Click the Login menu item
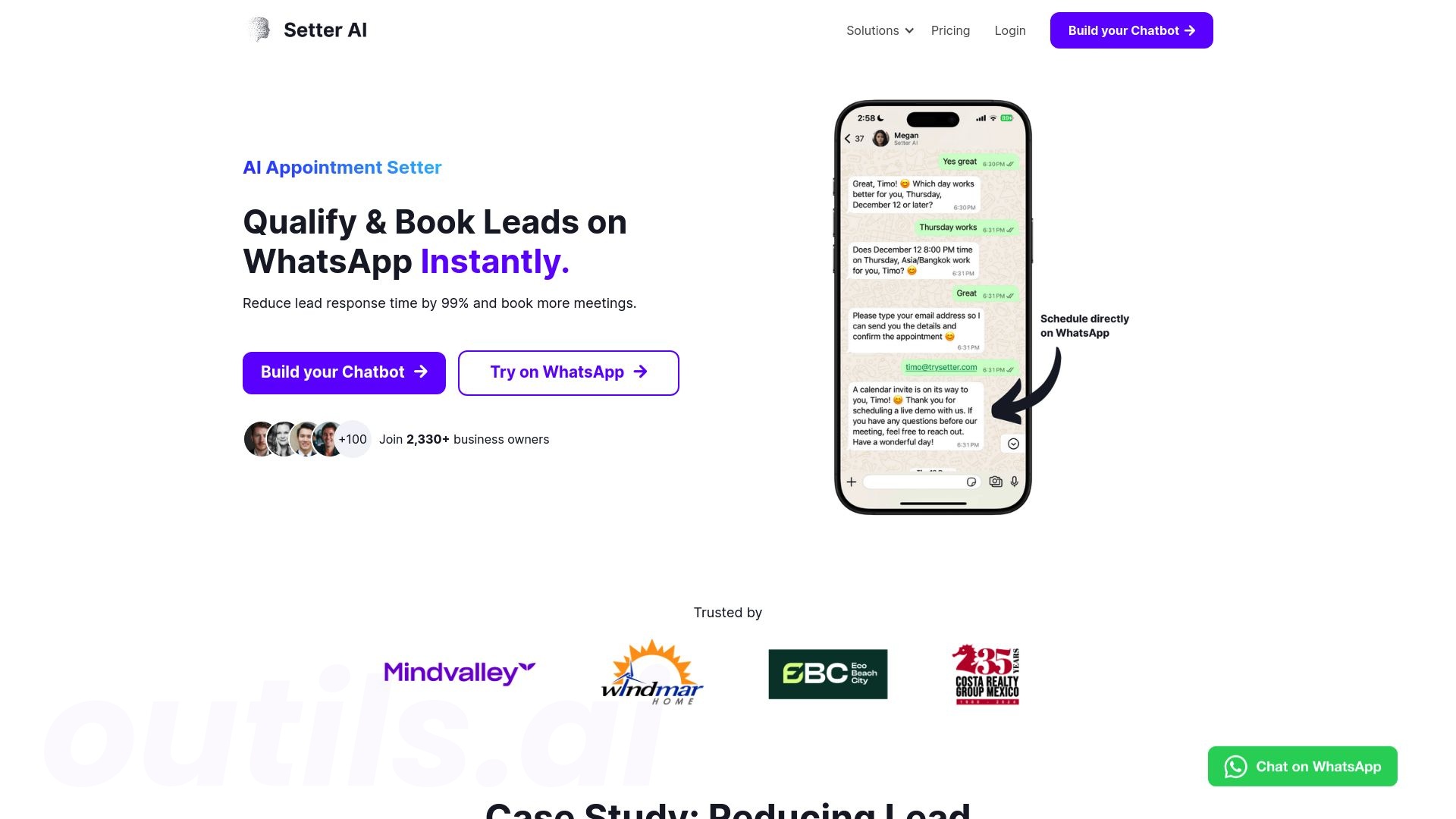 pyautogui.click(x=1010, y=30)
